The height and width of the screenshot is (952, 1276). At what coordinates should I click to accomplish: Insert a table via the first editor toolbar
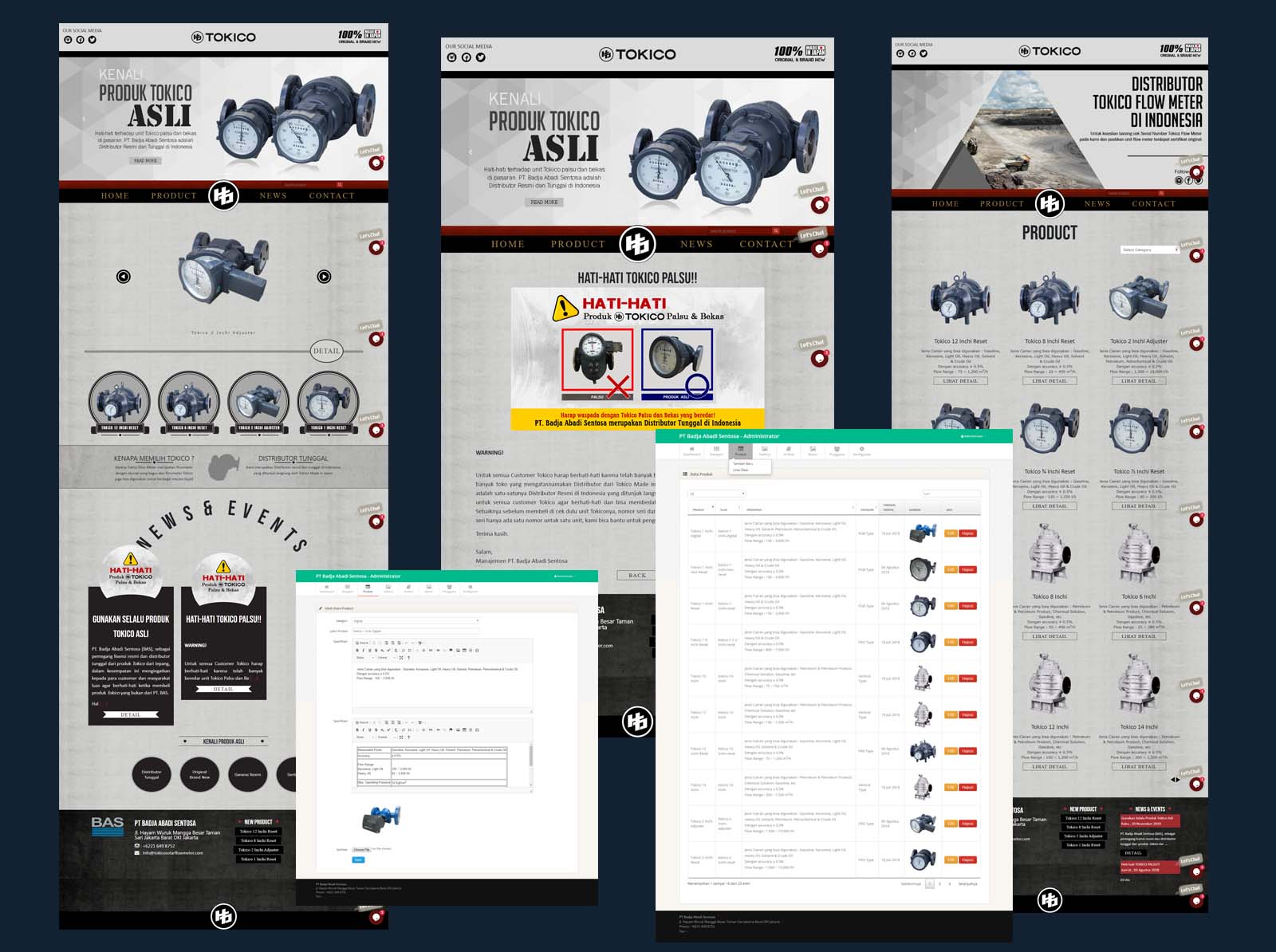tap(464, 651)
